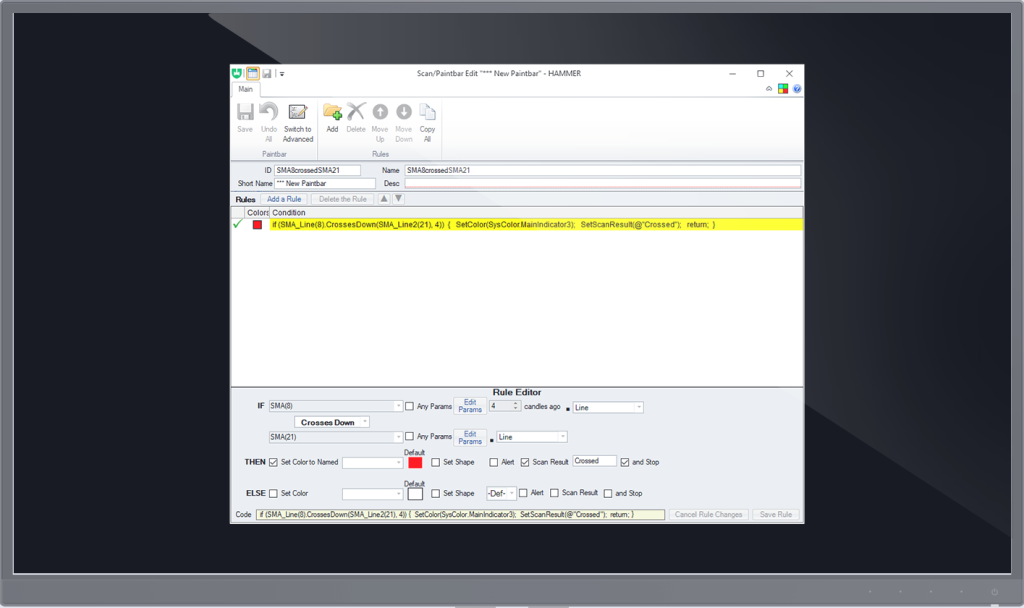This screenshot has height=608, width=1024.
Task: Move rule up with the small up triangle
Action: click(384, 199)
